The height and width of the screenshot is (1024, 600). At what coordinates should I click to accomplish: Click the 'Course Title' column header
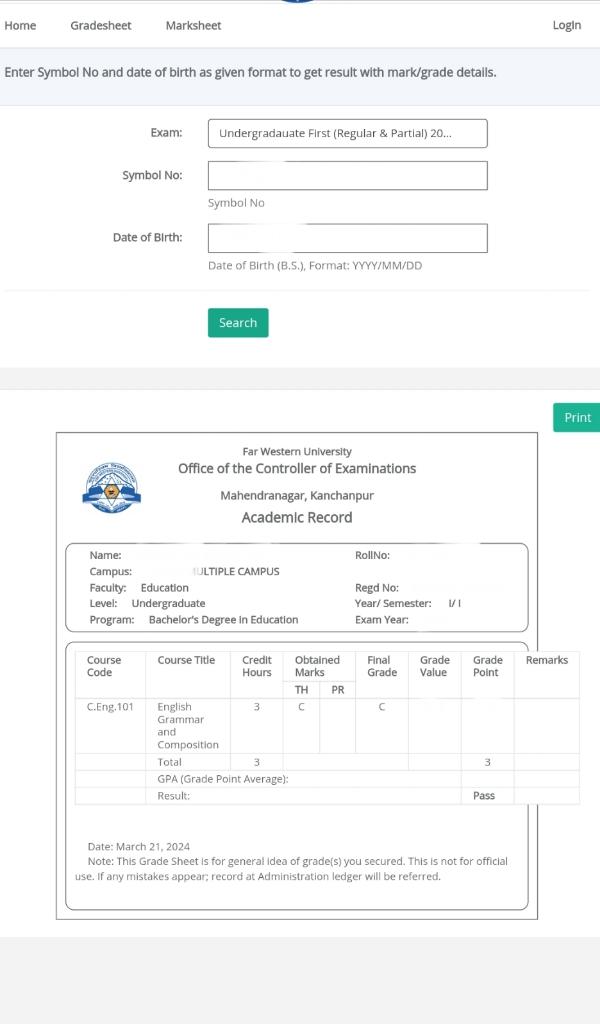click(186, 660)
